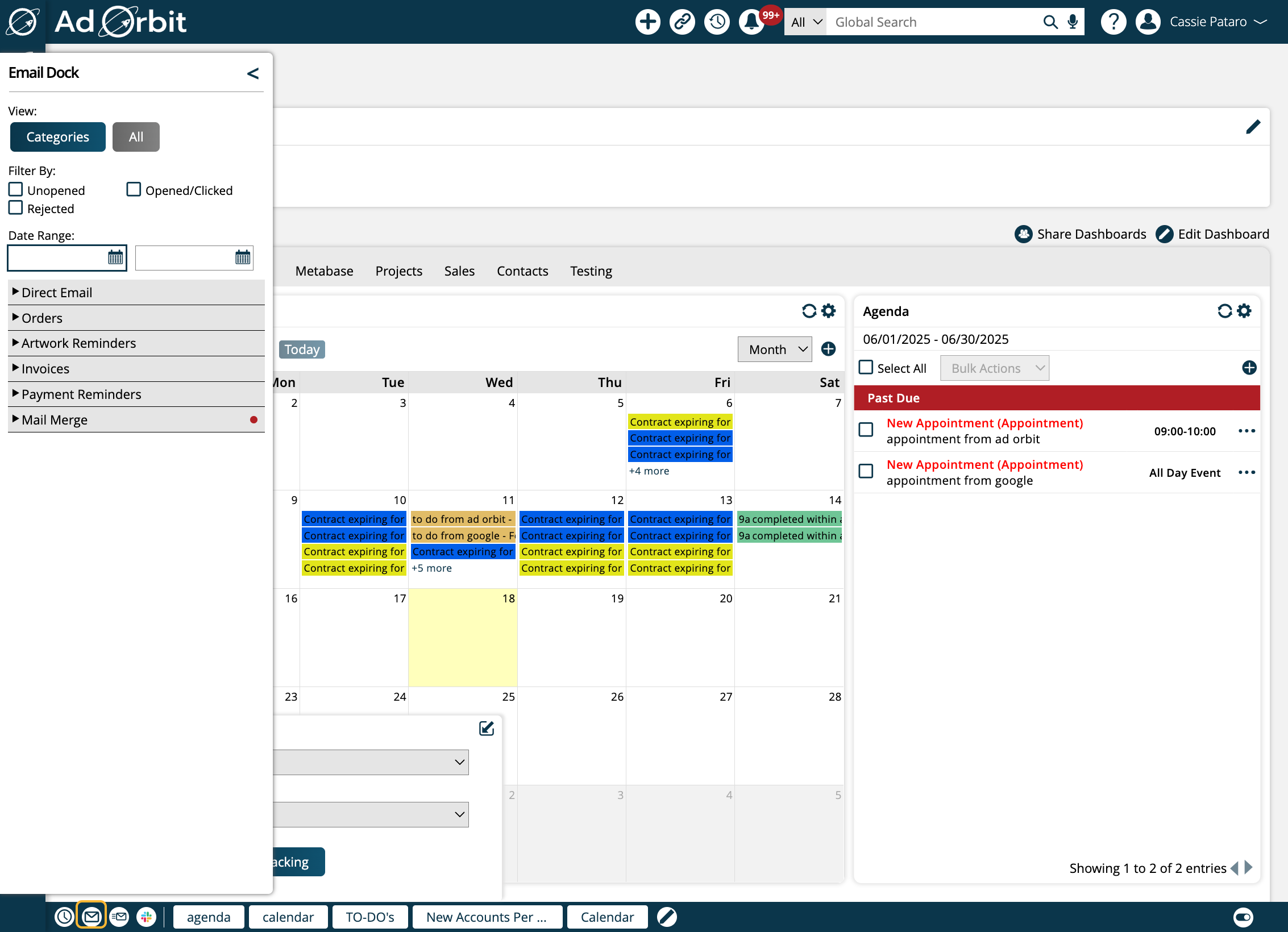The height and width of the screenshot is (932, 1288).
Task: Check the appointment from ad orbit checkbox
Action: click(x=866, y=430)
